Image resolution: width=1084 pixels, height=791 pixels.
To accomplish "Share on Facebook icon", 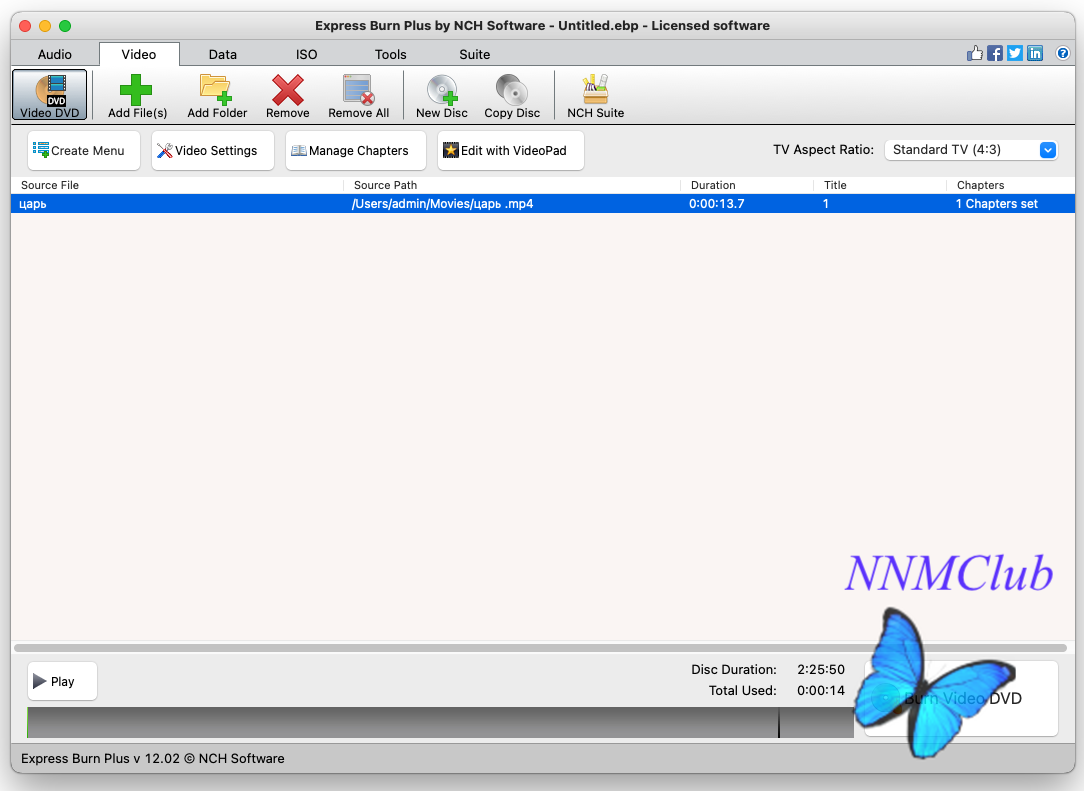I will [x=995, y=53].
